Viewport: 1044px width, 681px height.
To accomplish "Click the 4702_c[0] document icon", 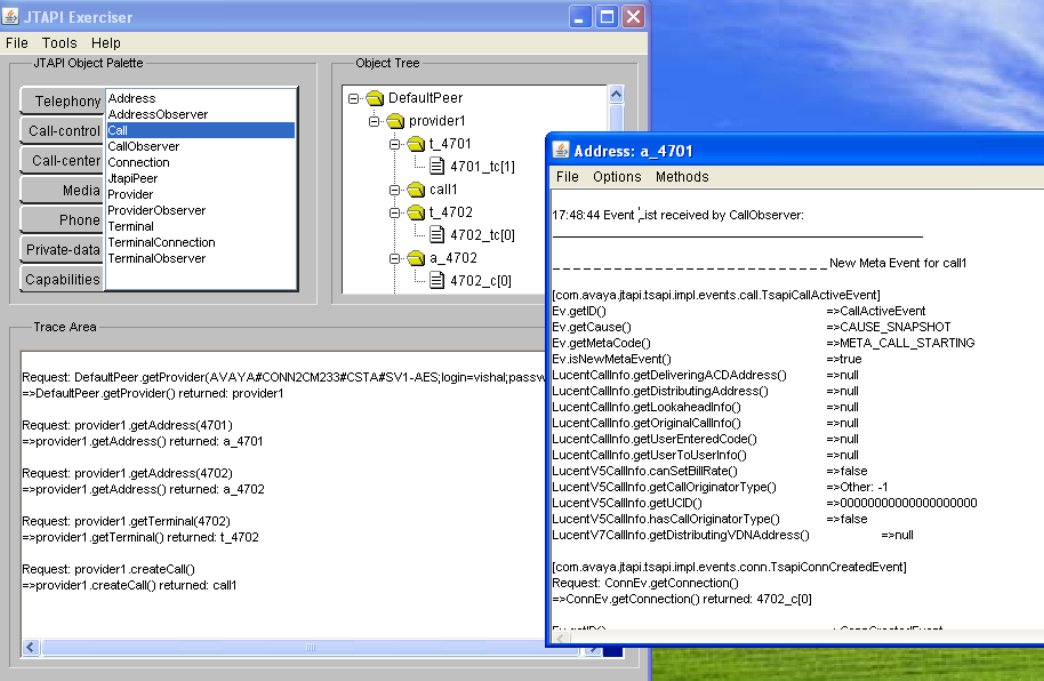I will [x=437, y=280].
